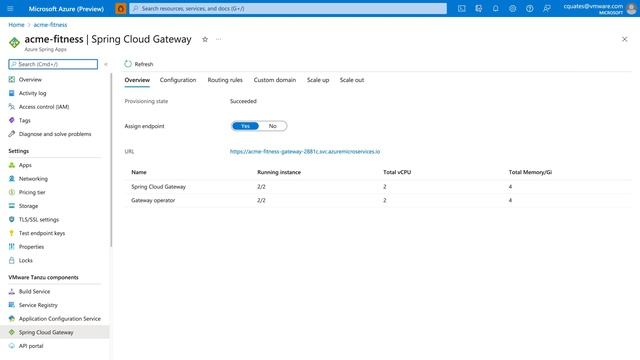Click the Pricing tier icon
This screenshot has width=640, height=360.
pyautogui.click(x=11, y=192)
